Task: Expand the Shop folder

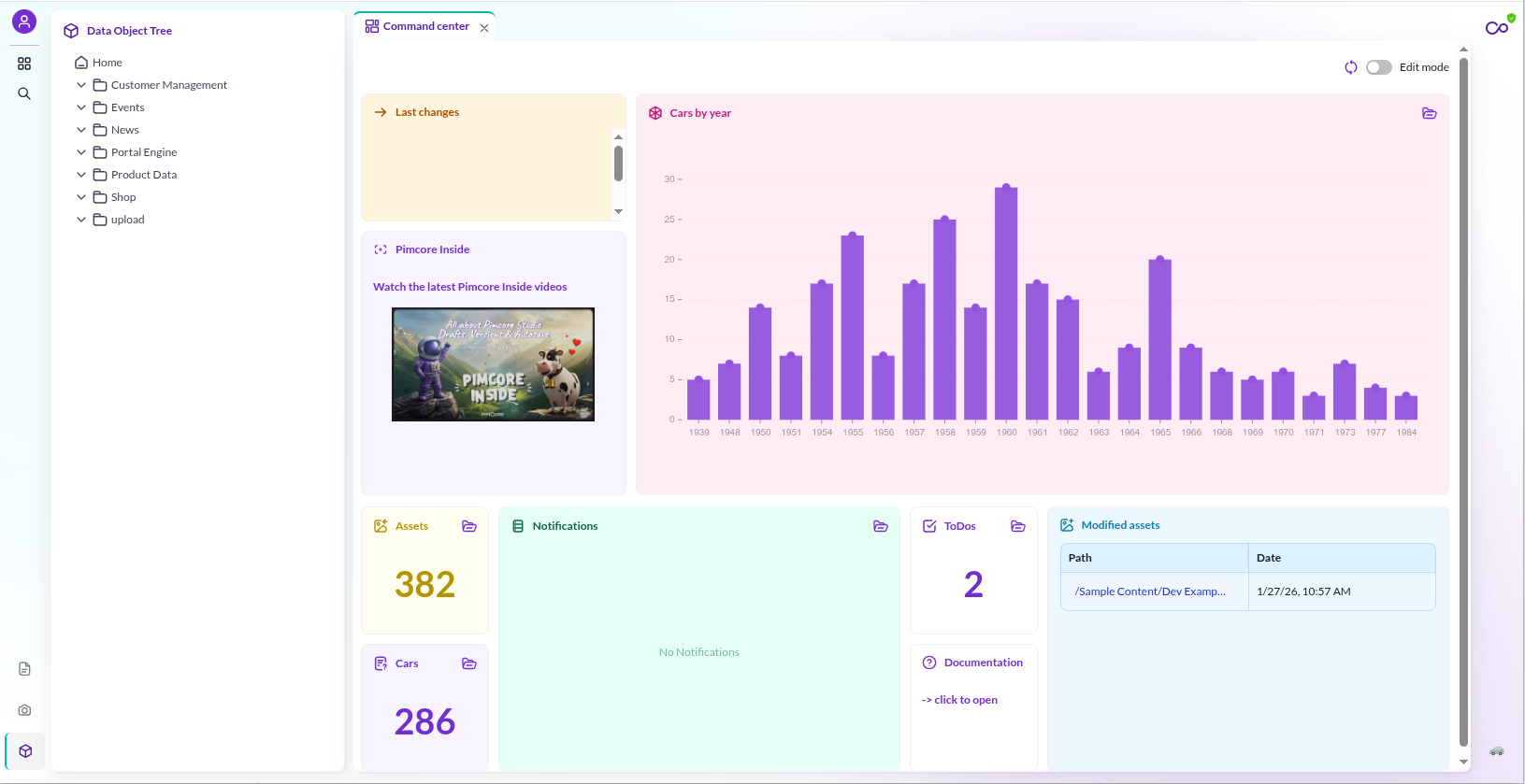Action: tap(81, 197)
